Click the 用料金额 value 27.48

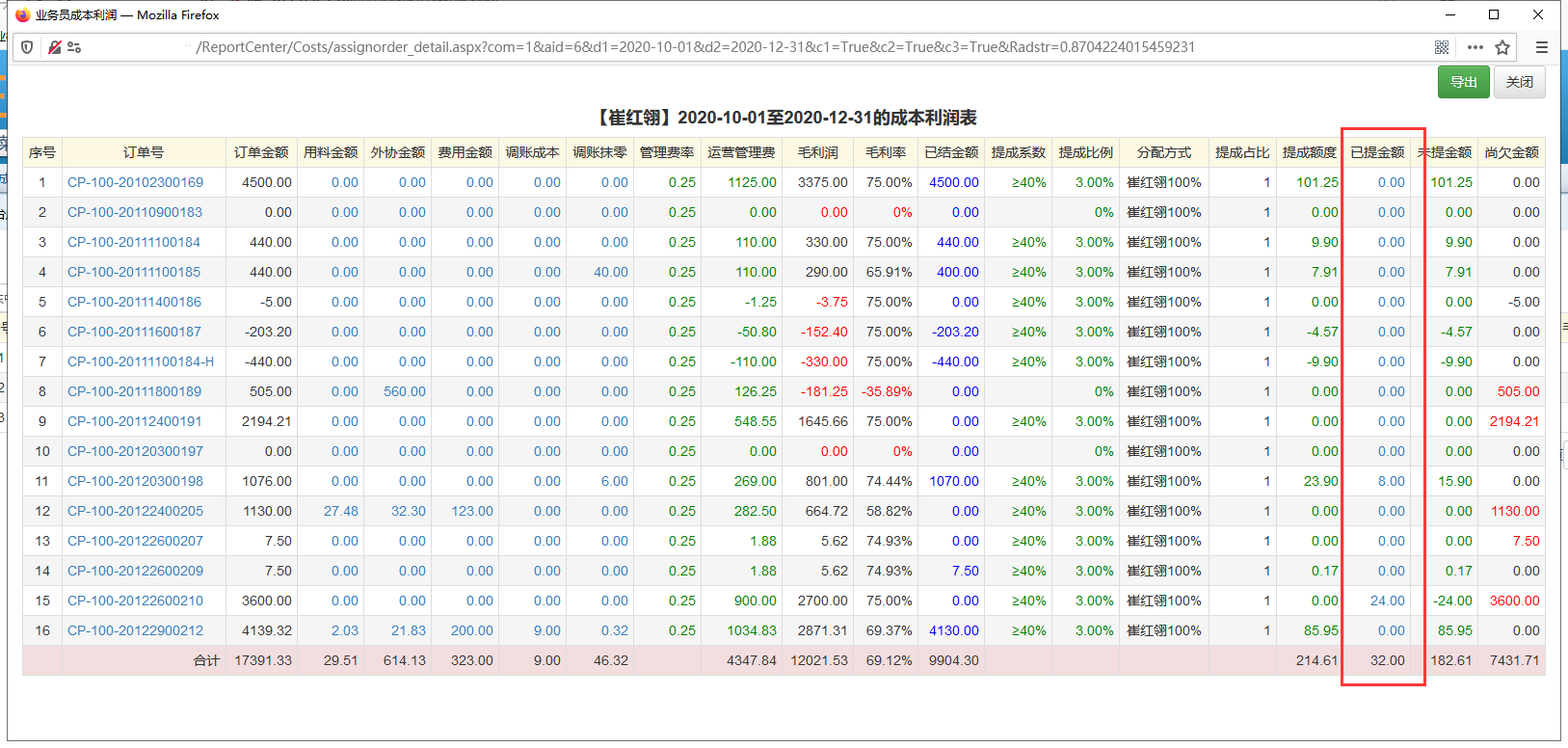point(341,511)
